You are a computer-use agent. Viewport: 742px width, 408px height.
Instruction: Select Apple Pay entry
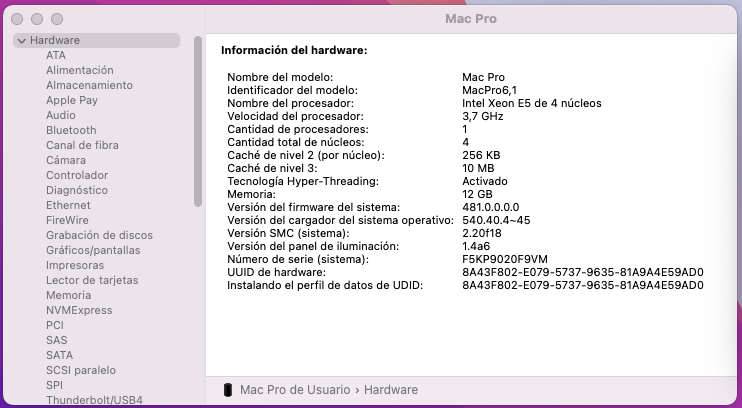[x=72, y=100]
